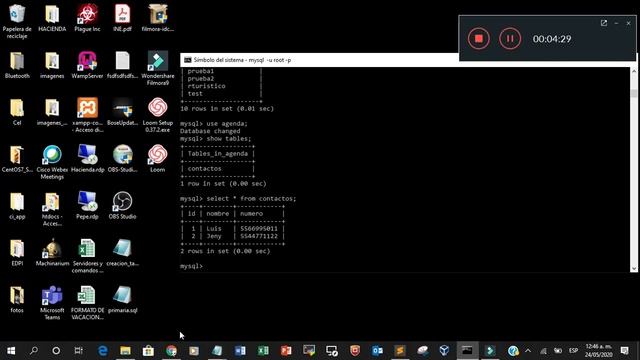The image size is (640, 360).
Task: Launch Microsoft Teams shortcut
Action: pos(52,303)
